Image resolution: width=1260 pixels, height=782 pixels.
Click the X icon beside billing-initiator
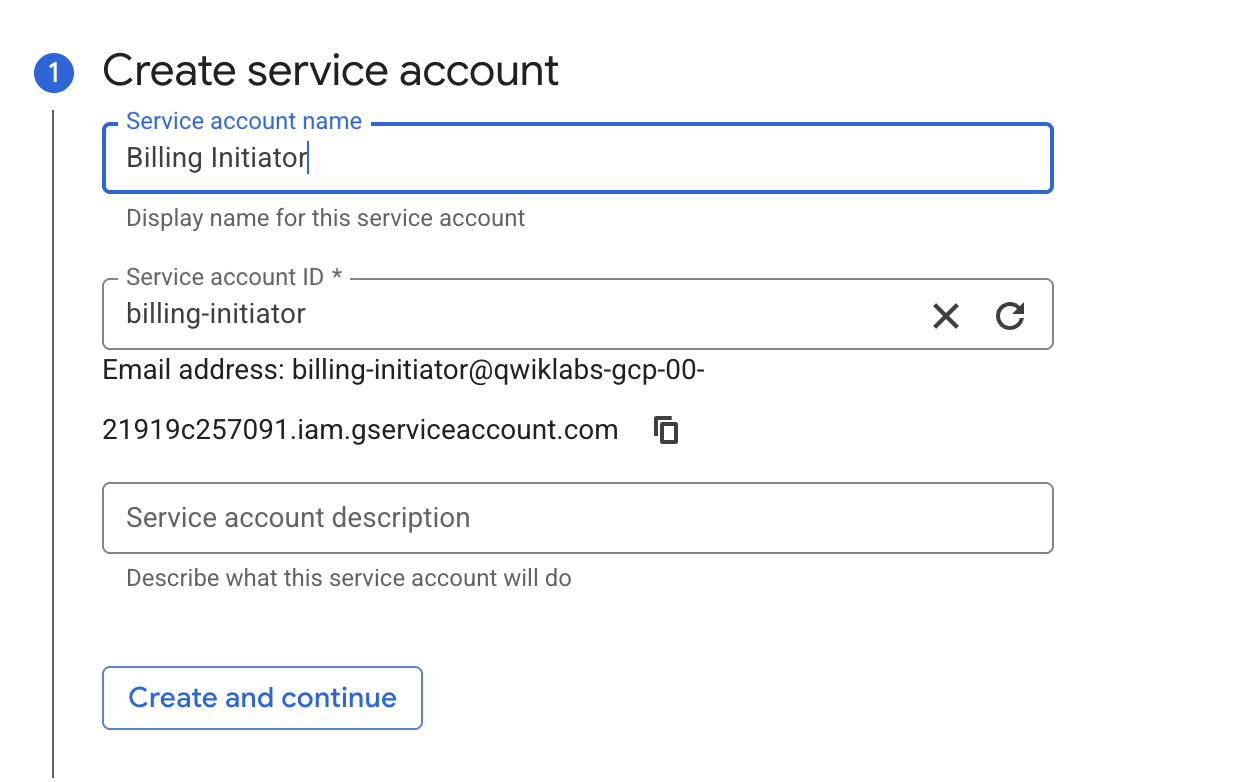(x=945, y=316)
